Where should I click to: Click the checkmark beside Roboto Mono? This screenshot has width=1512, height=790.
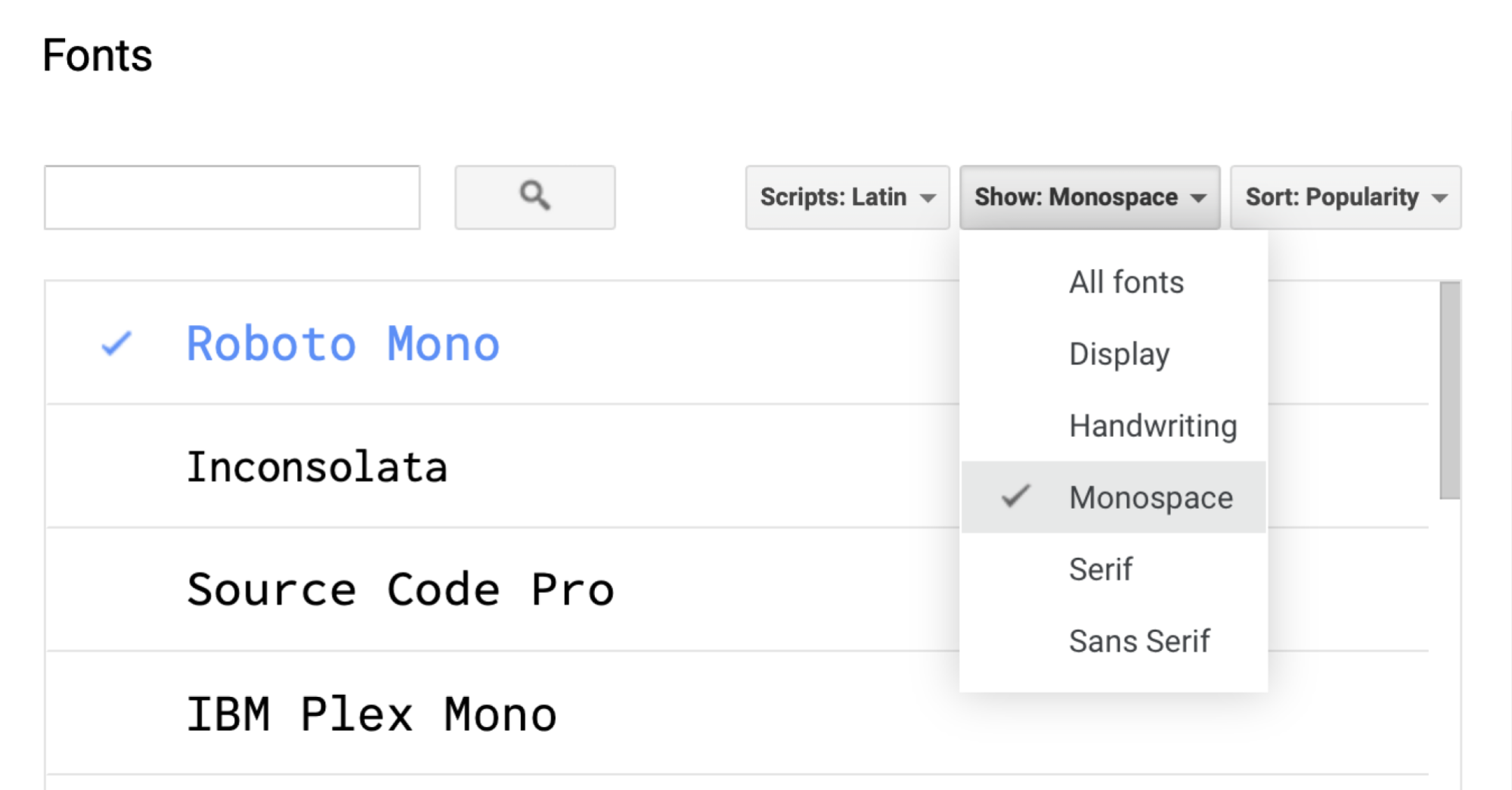click(x=115, y=344)
